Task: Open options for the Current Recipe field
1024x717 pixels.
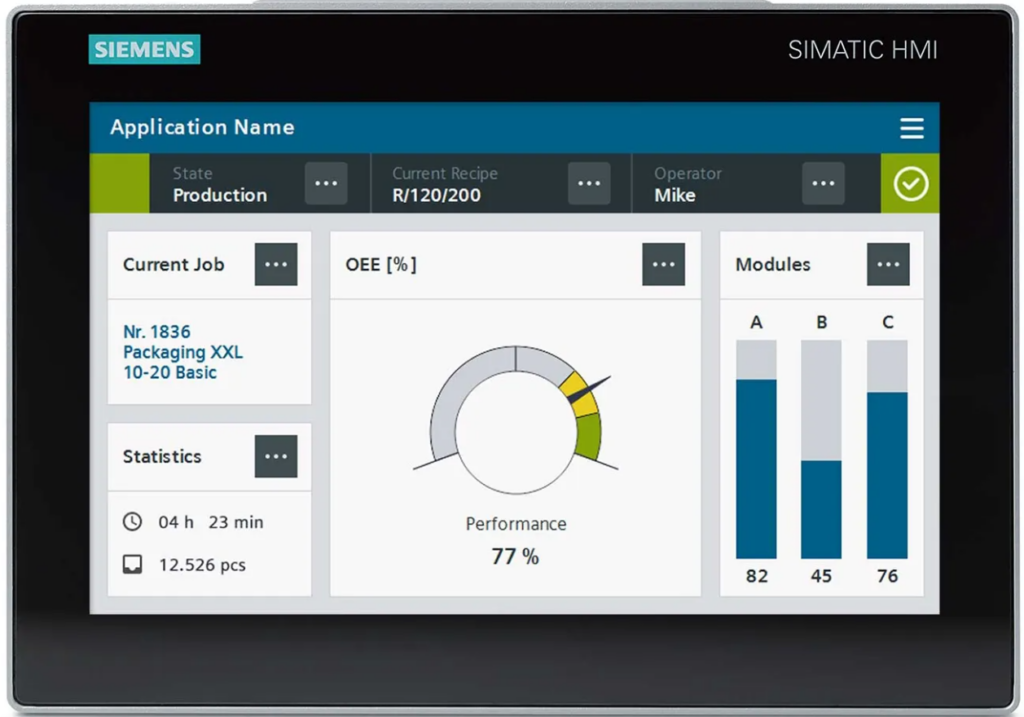Action: point(588,183)
